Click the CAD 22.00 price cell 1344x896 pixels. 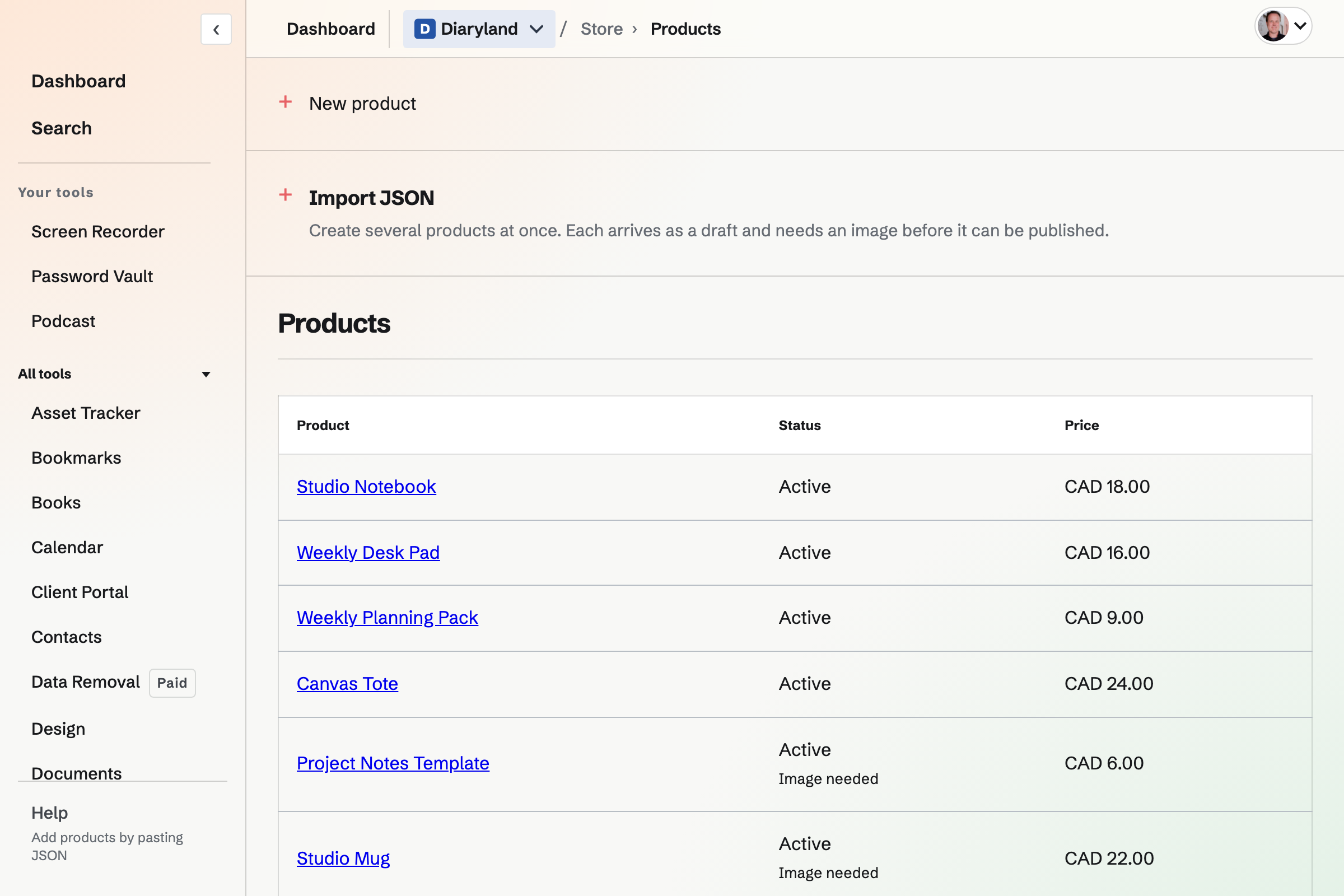tap(1109, 858)
